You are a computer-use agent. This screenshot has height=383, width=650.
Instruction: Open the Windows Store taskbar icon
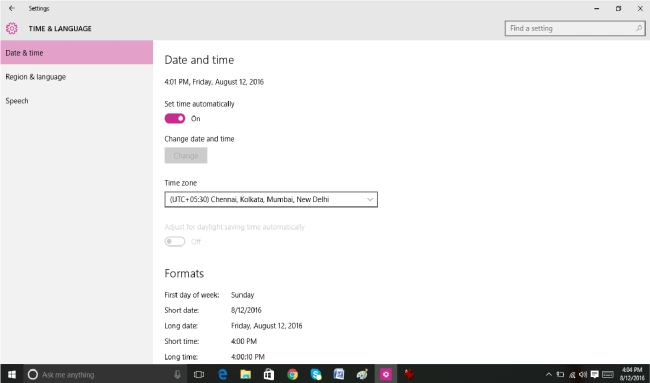pyautogui.click(x=269, y=375)
